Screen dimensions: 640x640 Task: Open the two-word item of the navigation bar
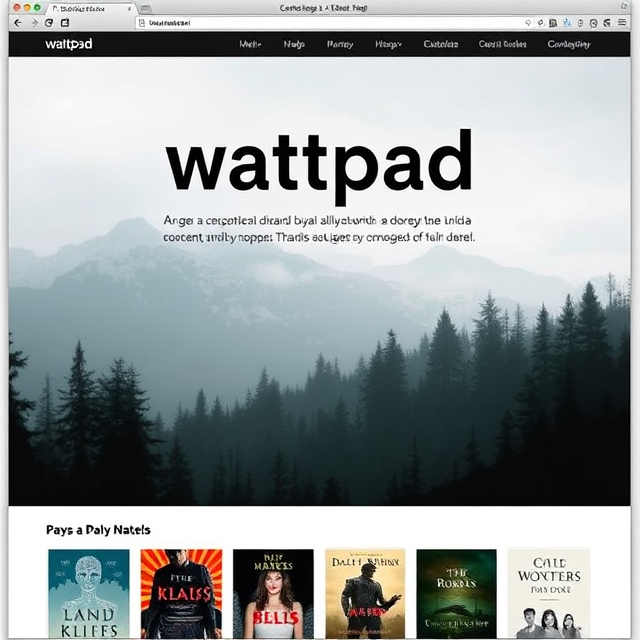coord(502,44)
